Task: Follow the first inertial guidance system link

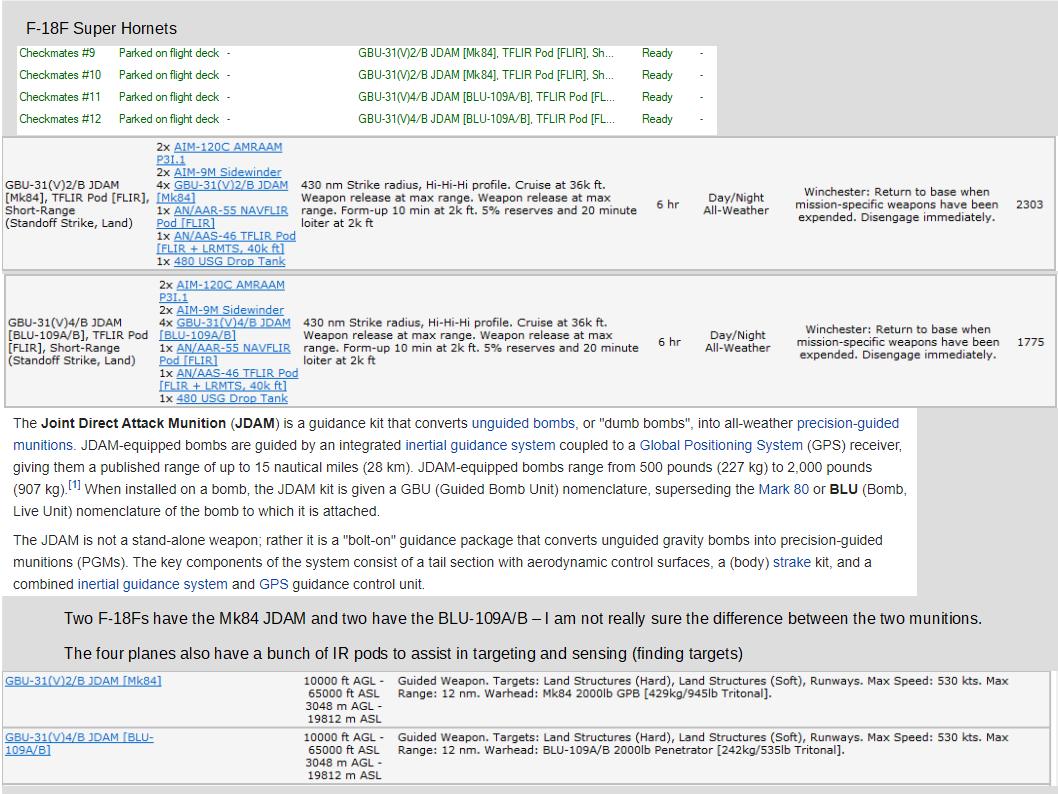Action: 480,445
